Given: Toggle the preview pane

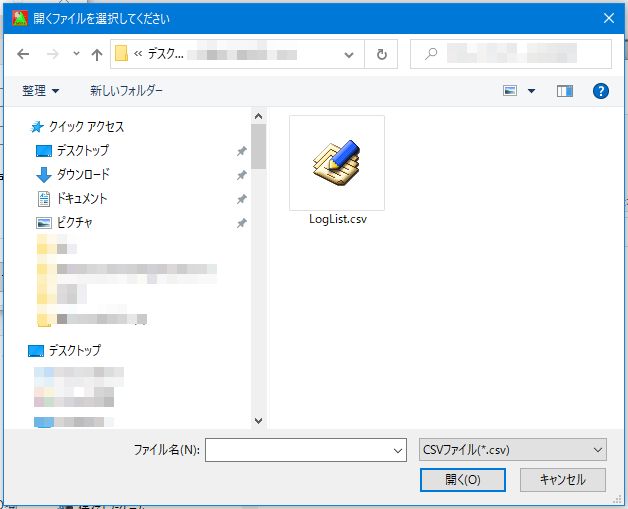Looking at the screenshot, I should 565,91.
